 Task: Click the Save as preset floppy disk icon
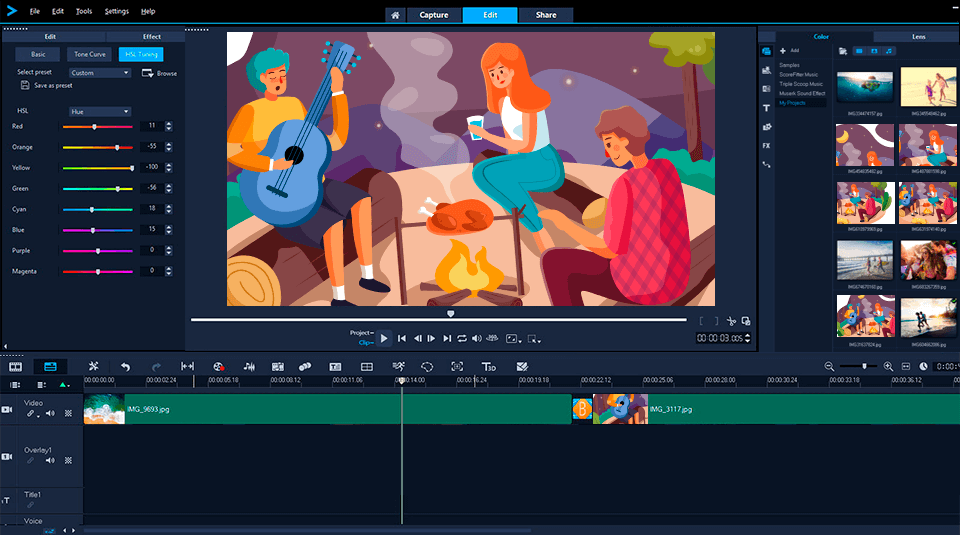[24, 86]
